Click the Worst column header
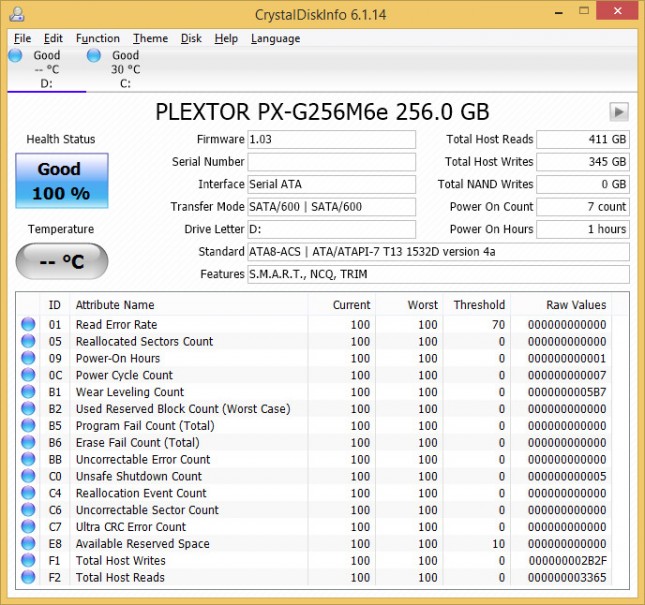This screenshot has width=645, height=605. coord(409,305)
